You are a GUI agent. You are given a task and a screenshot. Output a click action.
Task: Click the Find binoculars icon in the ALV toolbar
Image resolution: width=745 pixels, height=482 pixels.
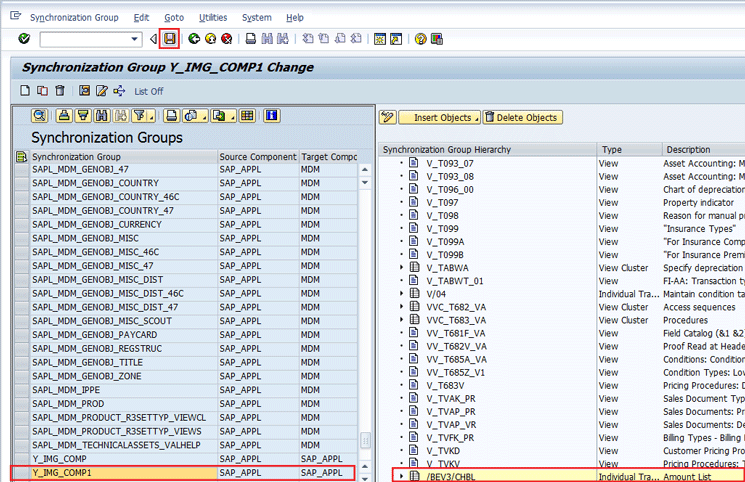(x=100, y=116)
